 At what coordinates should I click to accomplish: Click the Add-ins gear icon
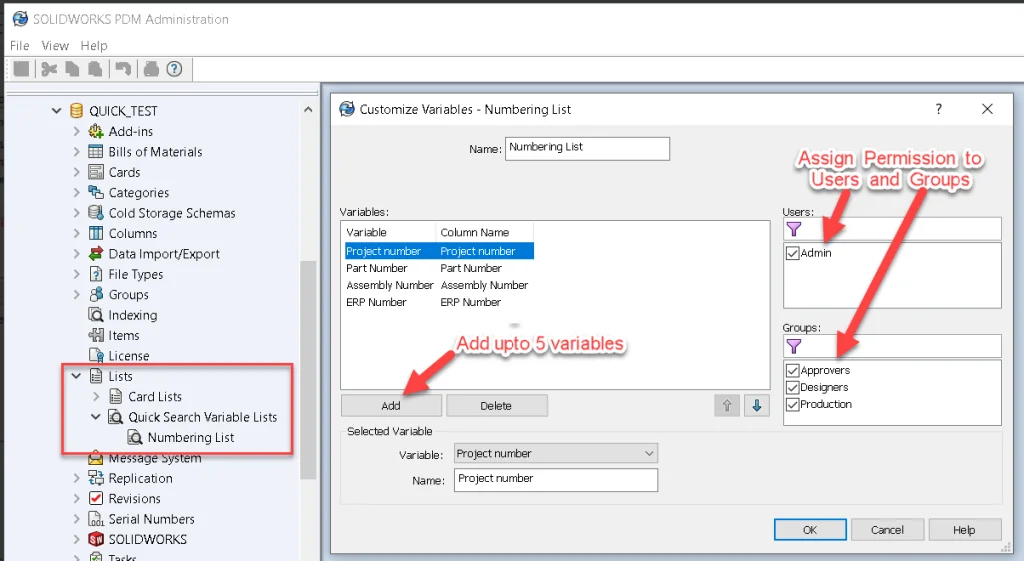(x=95, y=131)
